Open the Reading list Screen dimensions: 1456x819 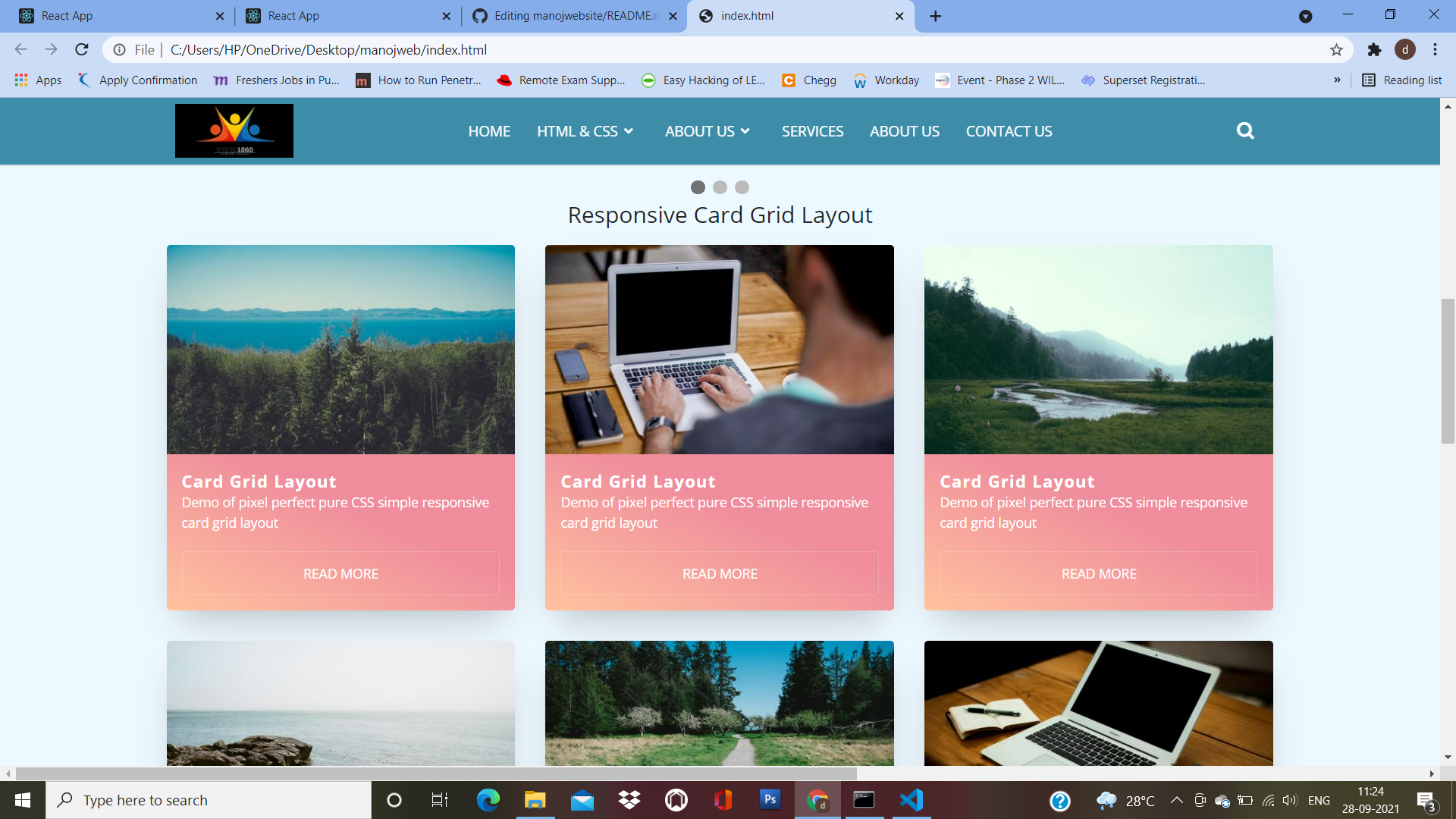(1402, 80)
